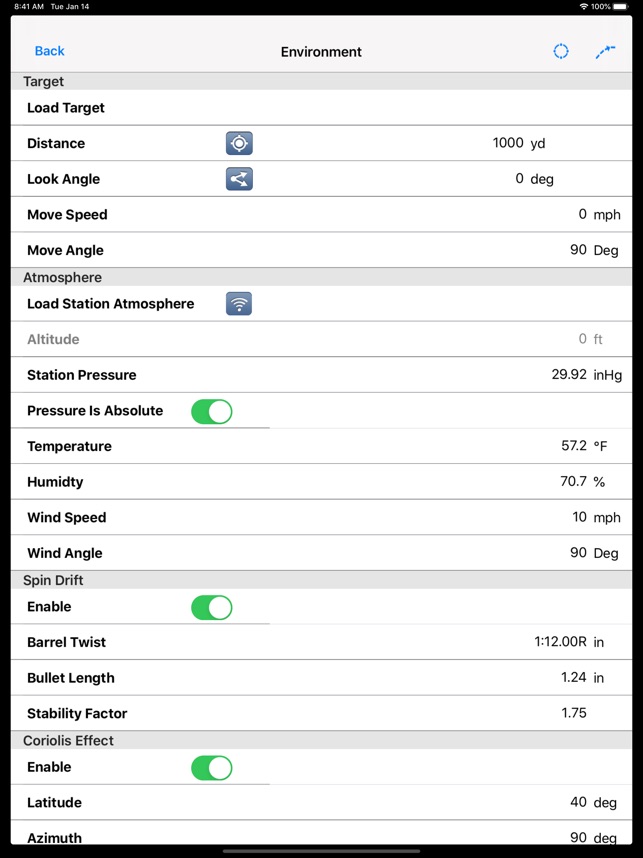Edit the Temperature value 57.2 °F
The image size is (643, 858).
574,446
